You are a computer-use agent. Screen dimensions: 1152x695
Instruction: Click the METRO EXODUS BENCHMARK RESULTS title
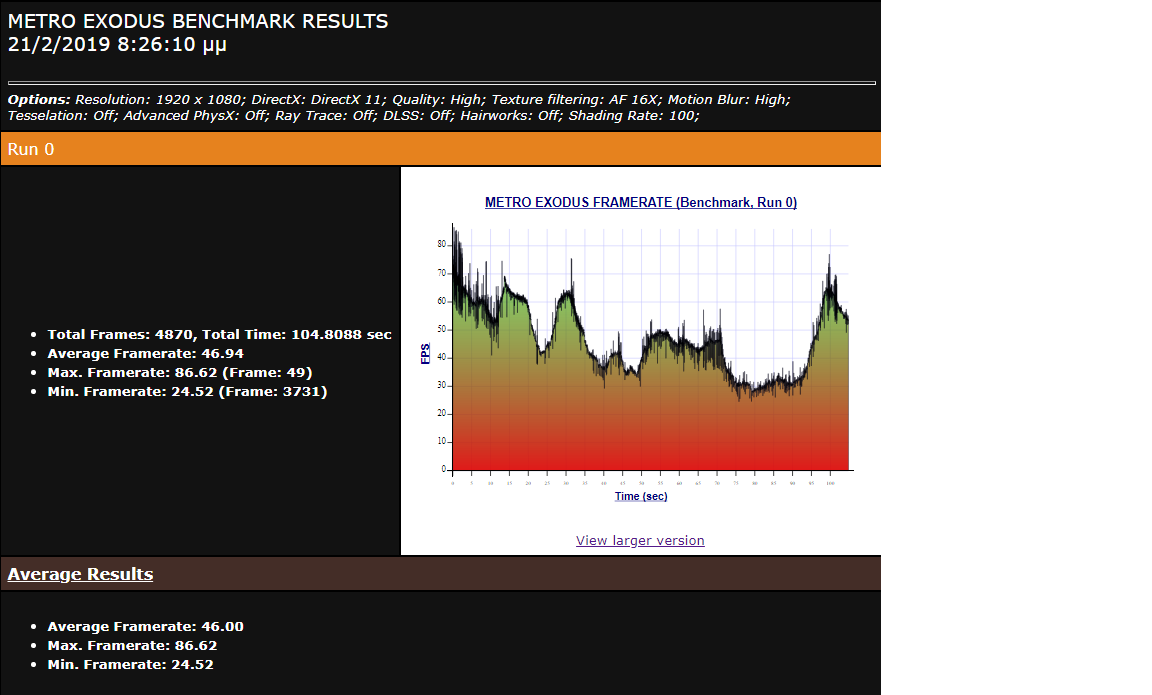[x=198, y=21]
